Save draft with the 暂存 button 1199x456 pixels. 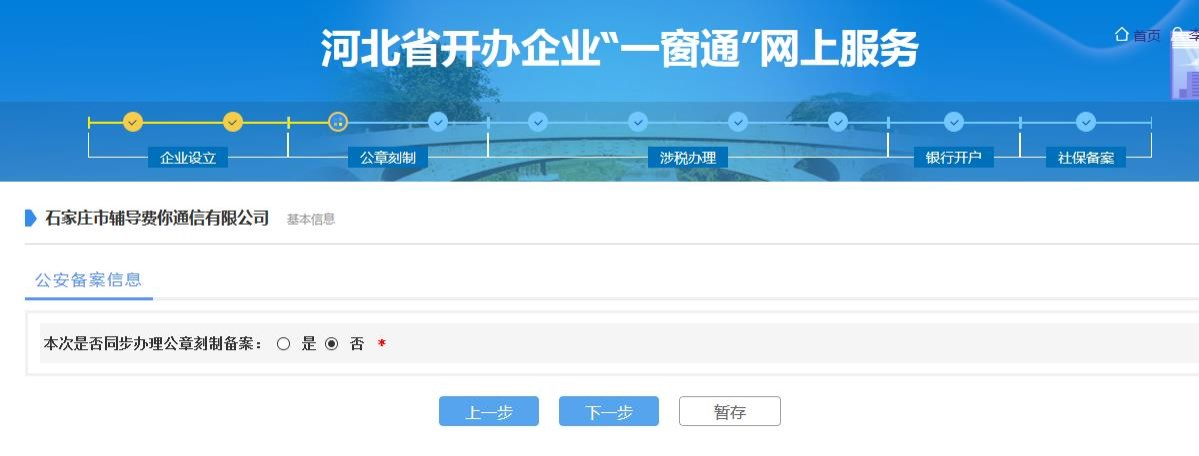point(729,412)
